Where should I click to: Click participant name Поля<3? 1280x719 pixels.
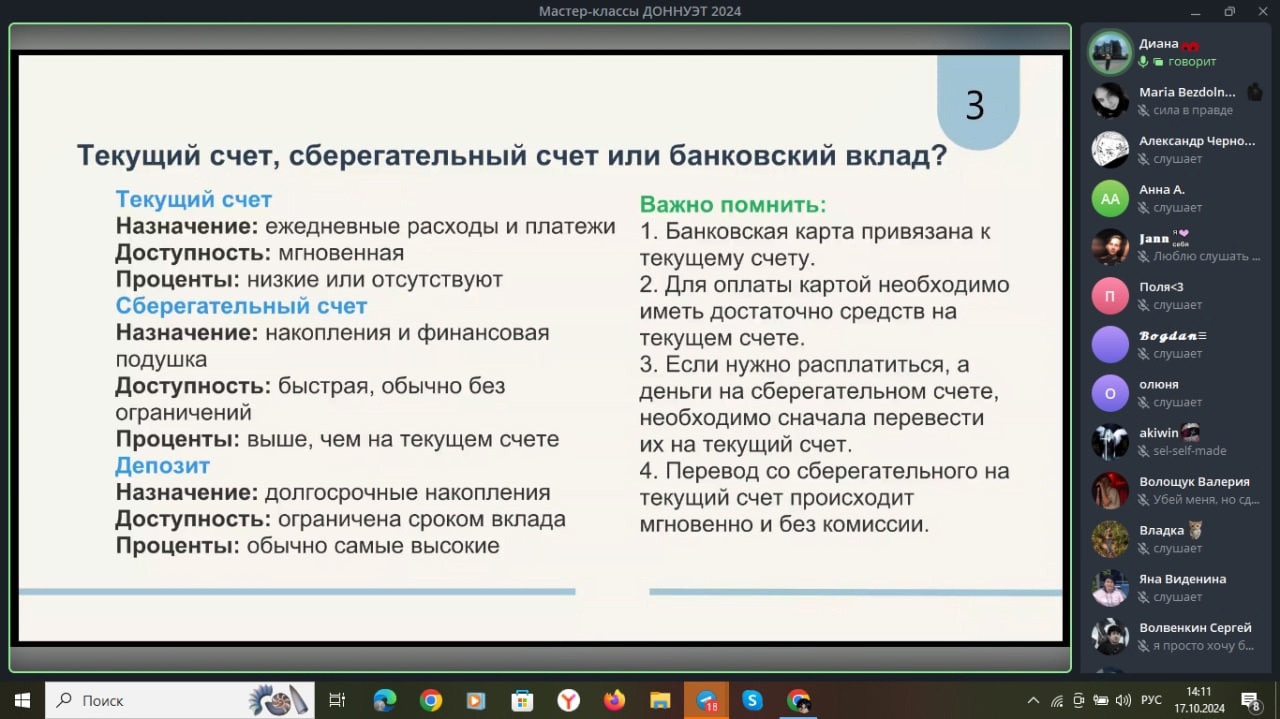click(1161, 287)
